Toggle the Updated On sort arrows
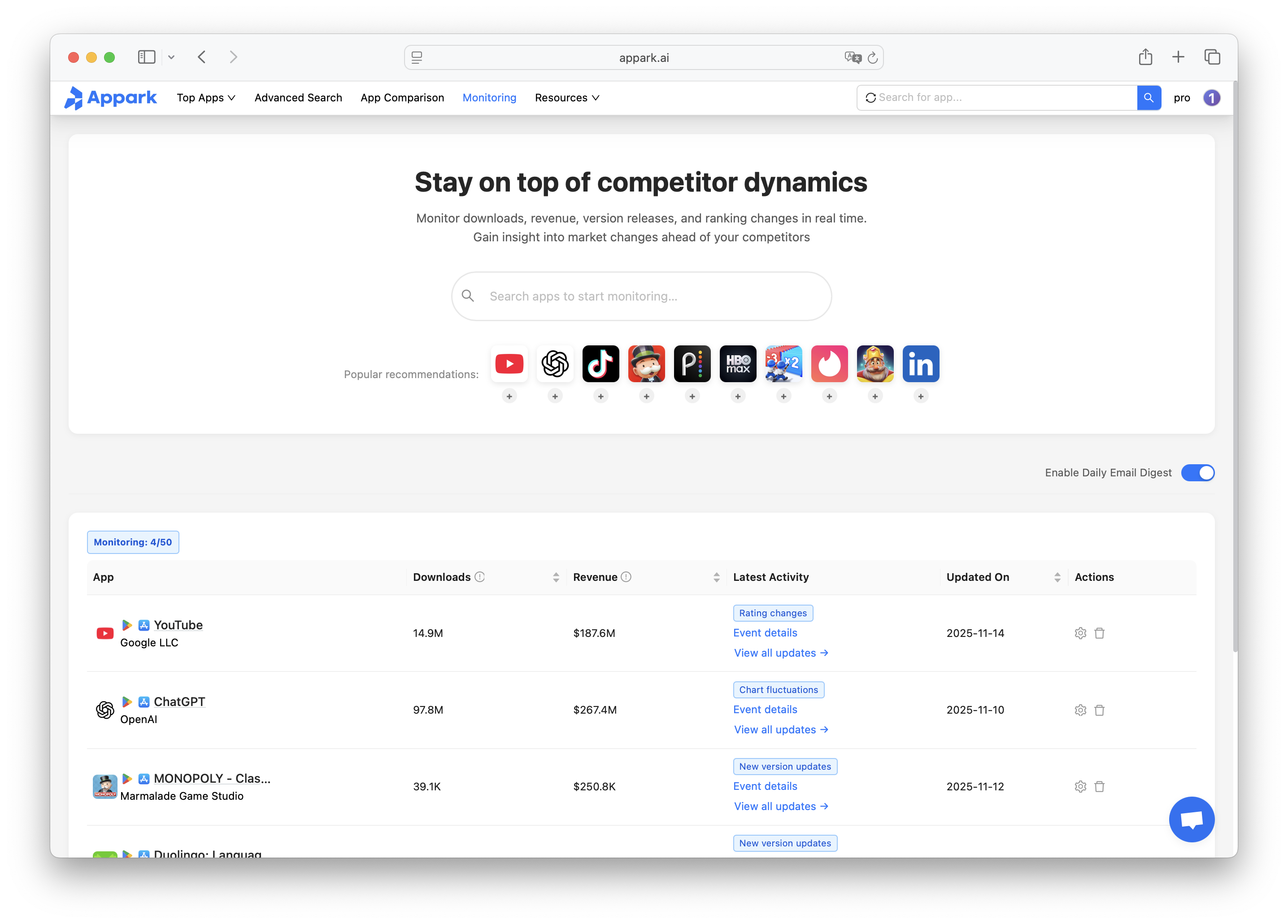This screenshot has height=924, width=1288. point(1057,577)
